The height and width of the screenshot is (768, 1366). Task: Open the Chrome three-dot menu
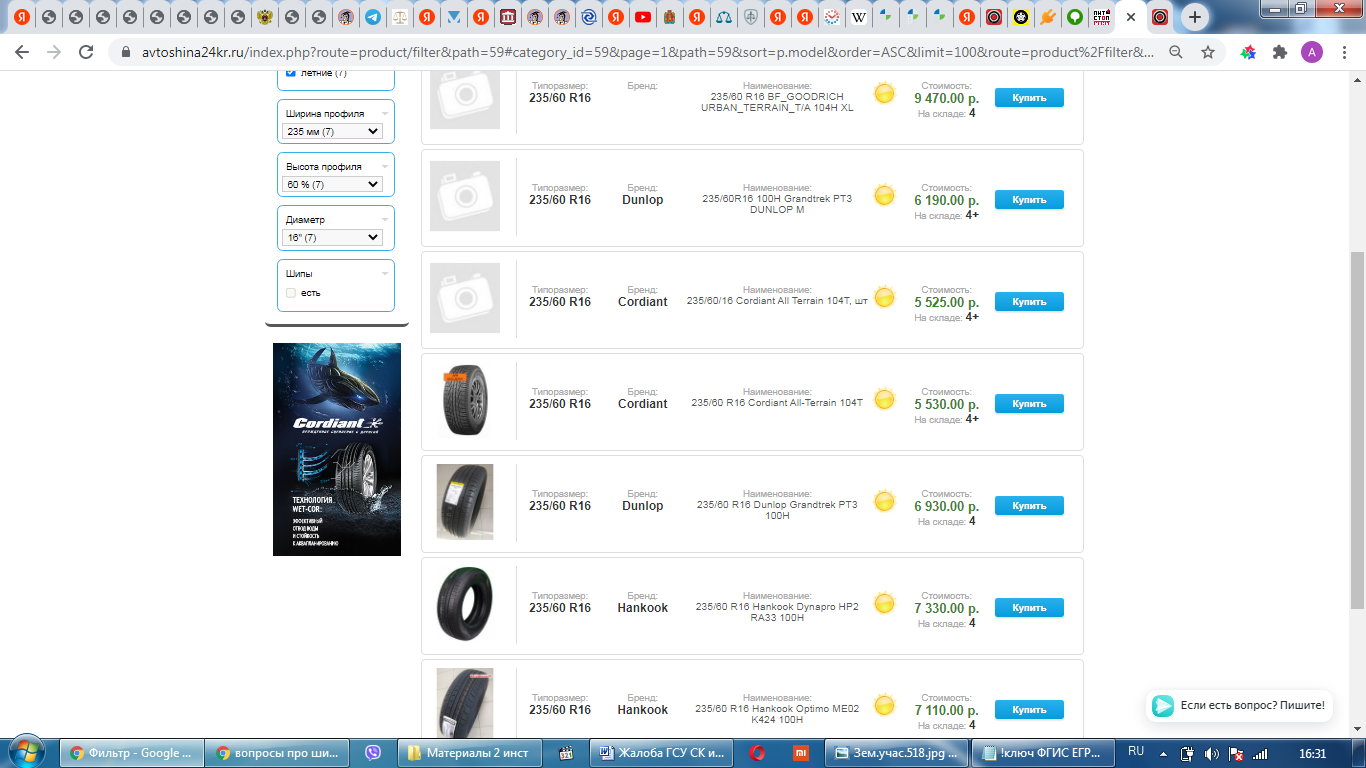1343,52
